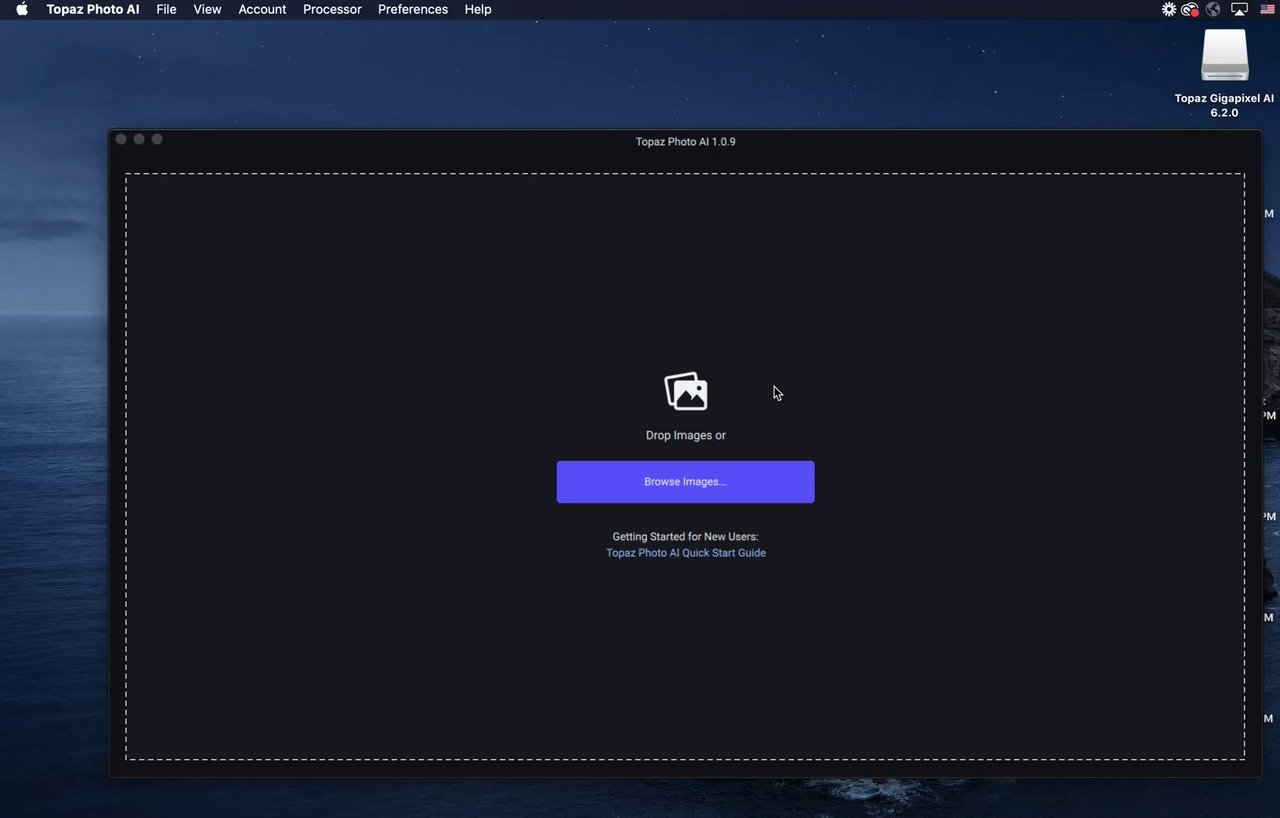Click the Creative Cloud menu bar icon
This screenshot has width=1280, height=818.
tap(1190, 9)
